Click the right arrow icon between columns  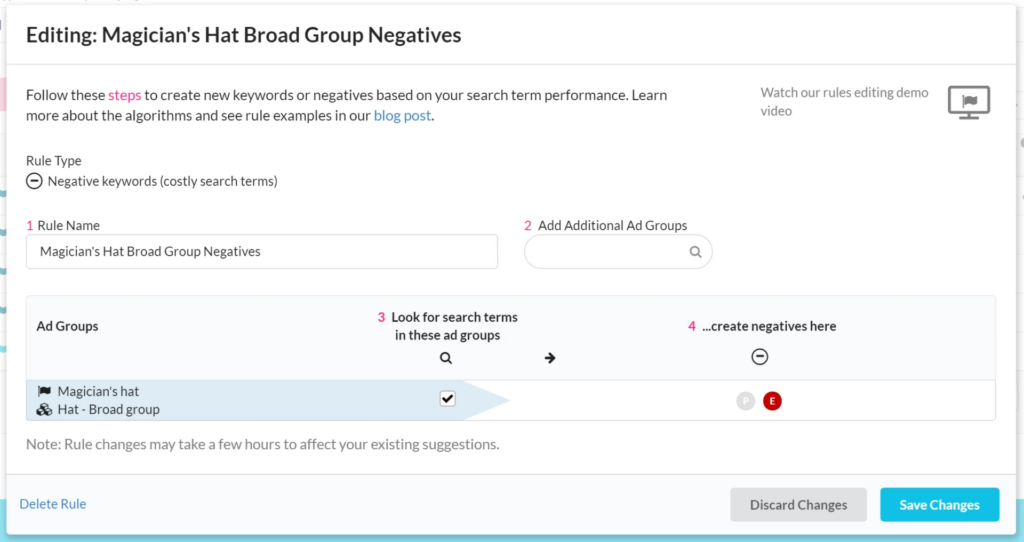(550, 358)
